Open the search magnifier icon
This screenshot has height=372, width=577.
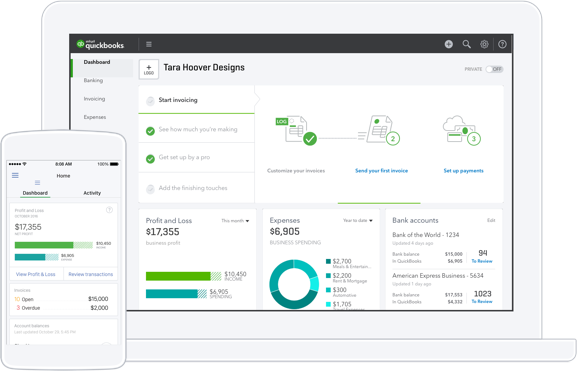tap(466, 44)
